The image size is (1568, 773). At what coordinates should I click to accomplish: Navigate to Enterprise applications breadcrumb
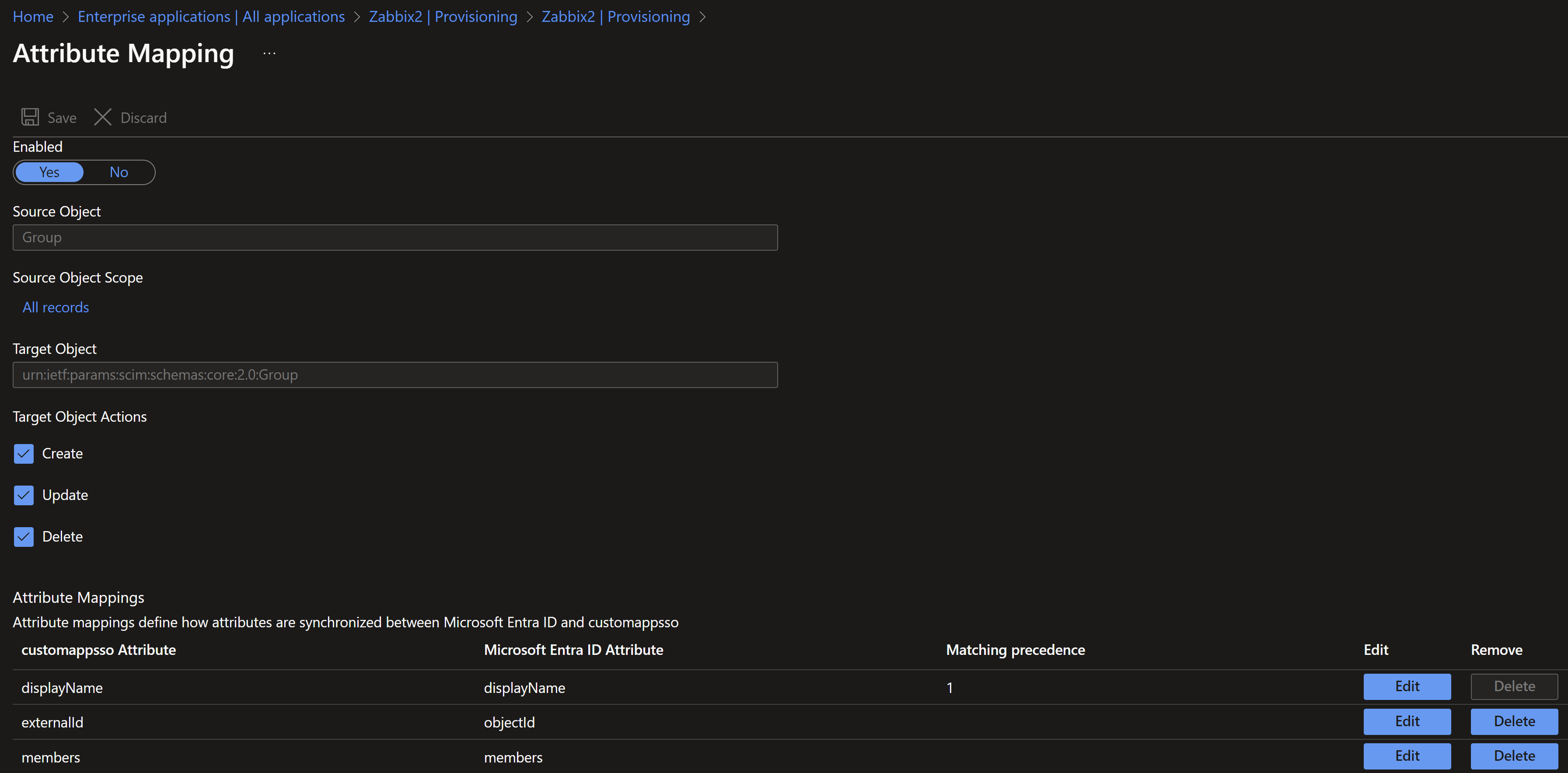pos(211,17)
